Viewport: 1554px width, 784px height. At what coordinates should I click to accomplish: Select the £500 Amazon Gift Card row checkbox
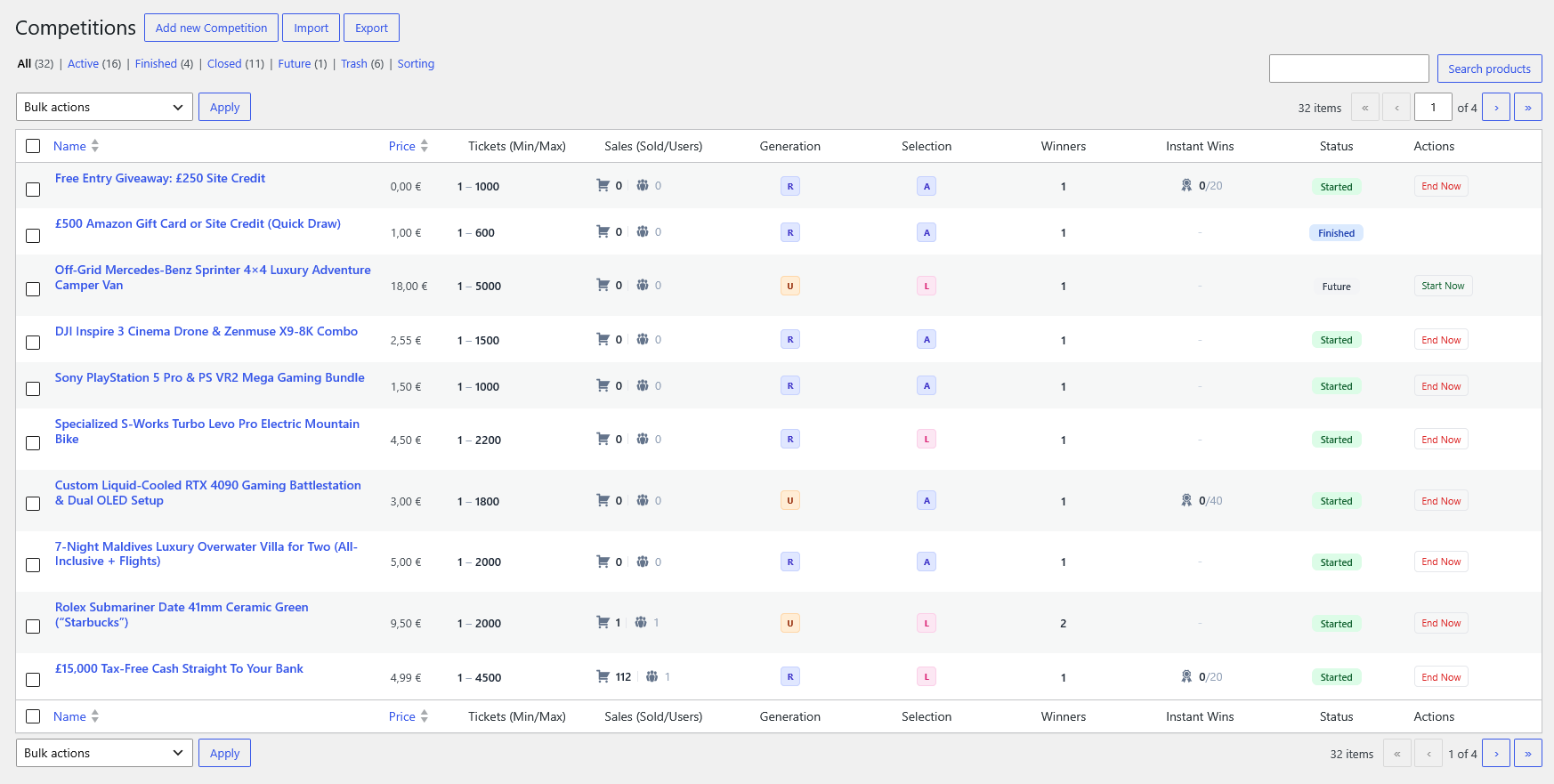tap(33, 236)
